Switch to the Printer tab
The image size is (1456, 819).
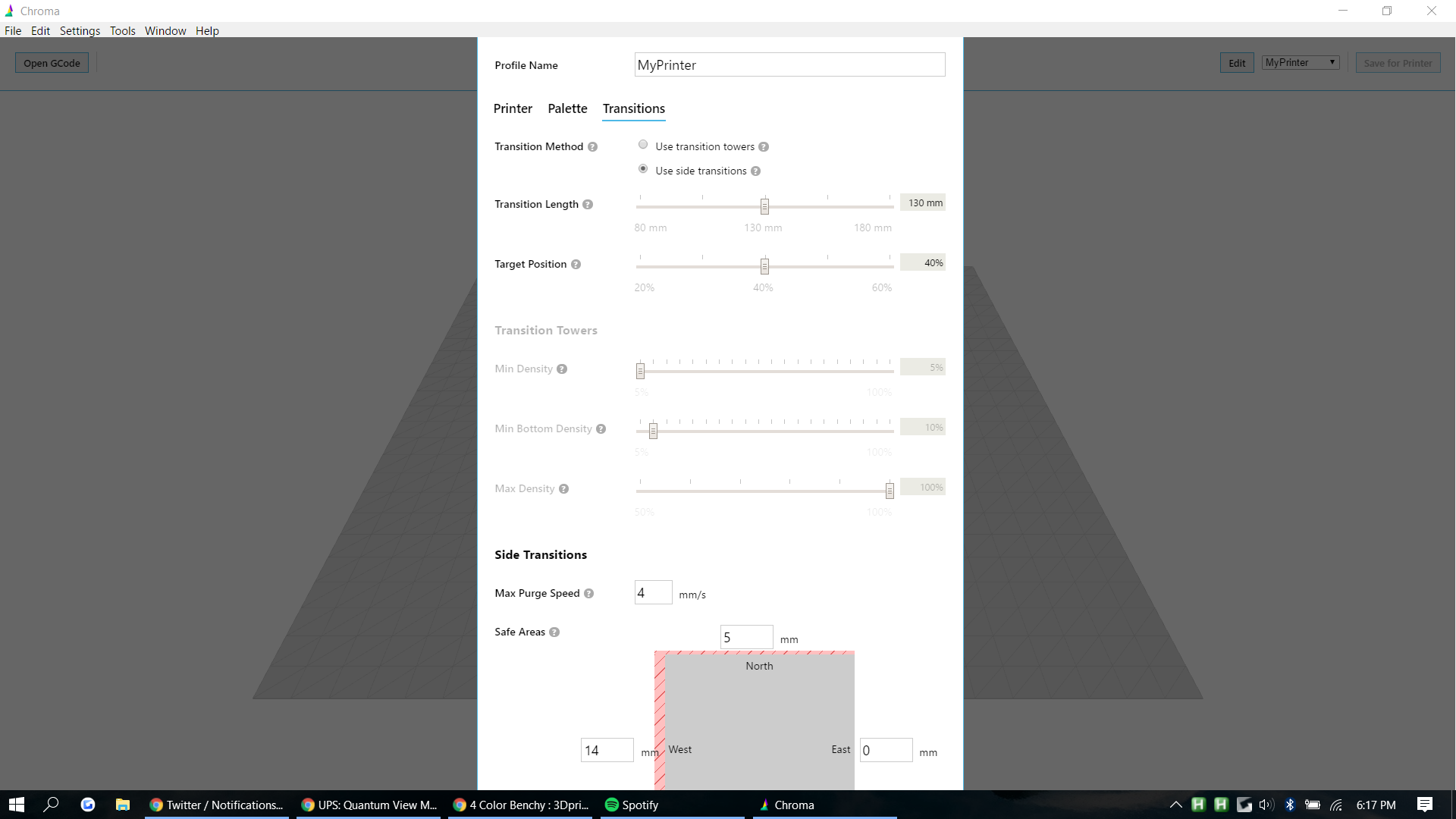[x=513, y=108]
